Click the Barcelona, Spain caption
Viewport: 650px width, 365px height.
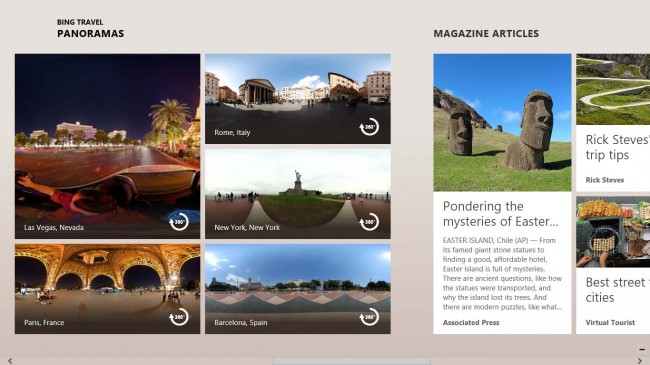[240, 322]
